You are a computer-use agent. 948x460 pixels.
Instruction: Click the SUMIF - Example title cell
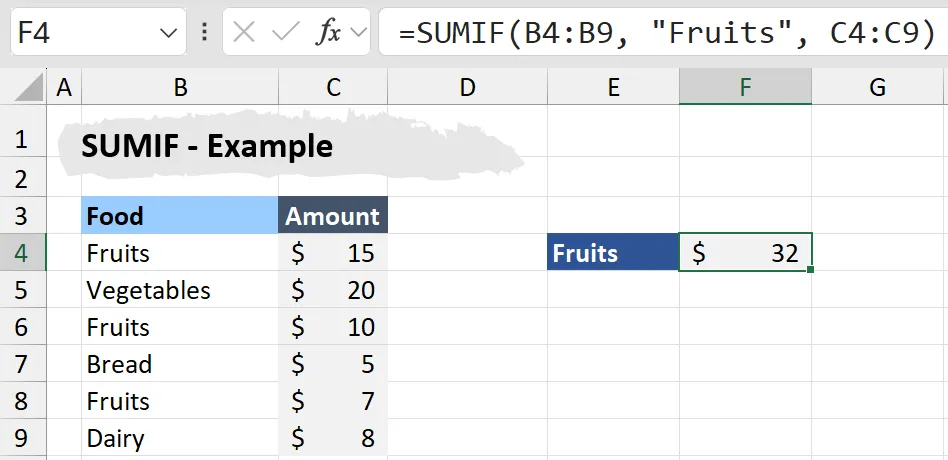tap(207, 147)
